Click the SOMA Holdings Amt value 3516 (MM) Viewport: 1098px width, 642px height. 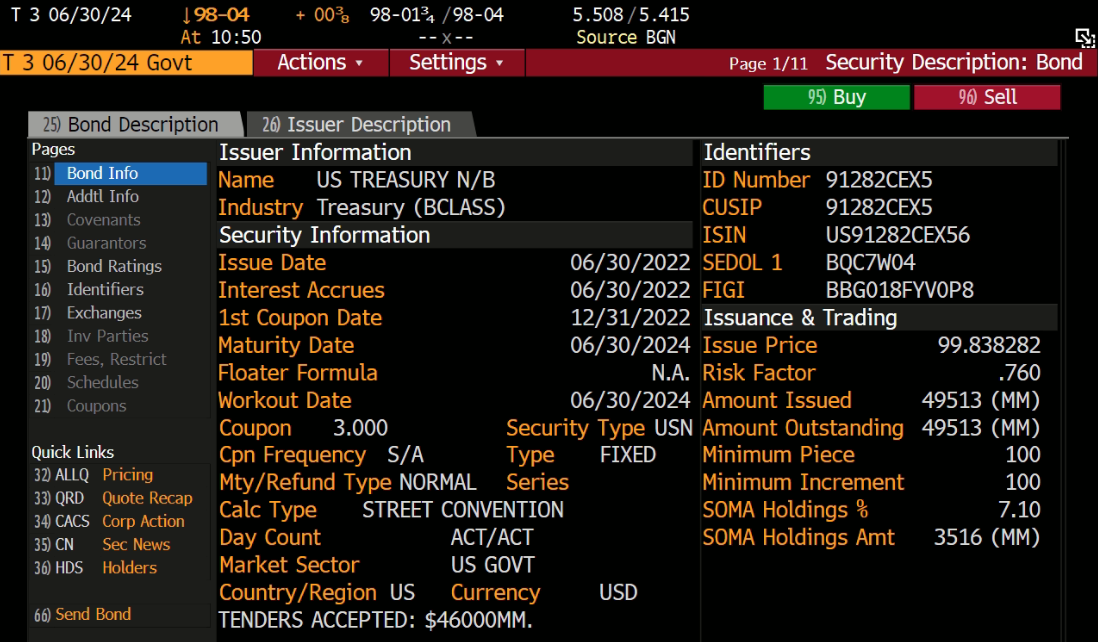click(987, 537)
